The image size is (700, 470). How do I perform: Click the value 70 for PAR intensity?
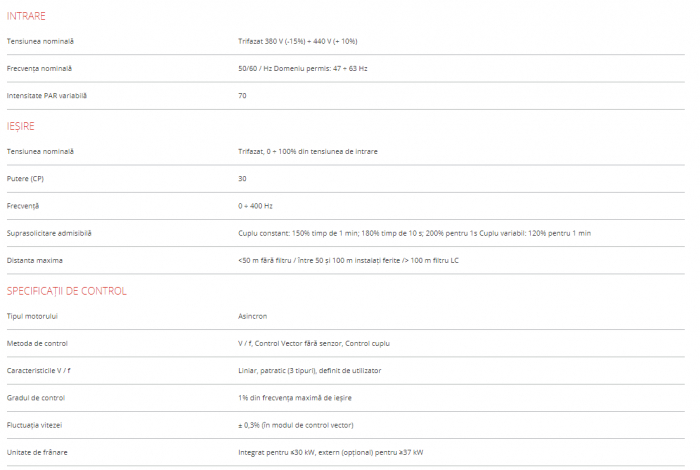[242, 95]
